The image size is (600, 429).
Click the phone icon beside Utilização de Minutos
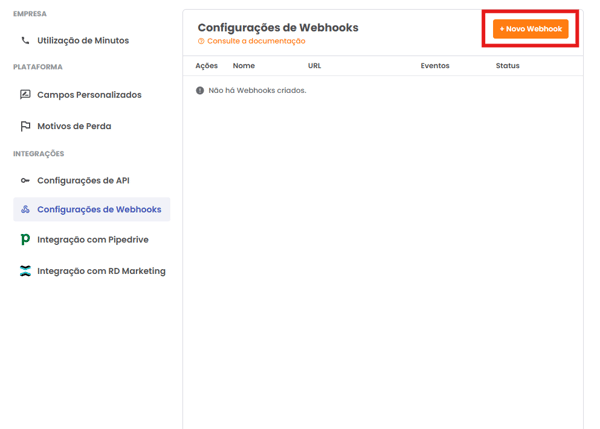click(x=25, y=40)
